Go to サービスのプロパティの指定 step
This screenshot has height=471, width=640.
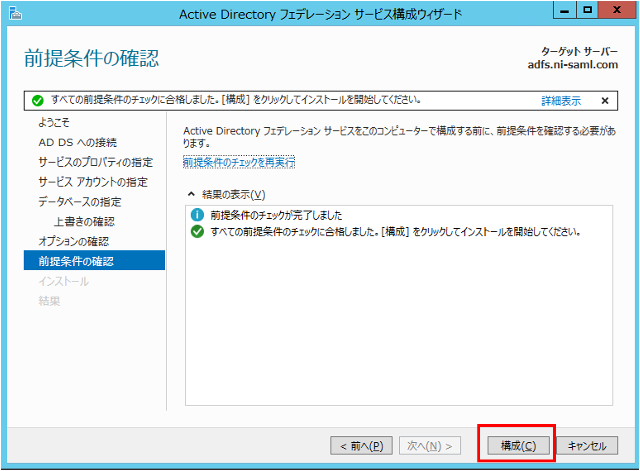(96, 162)
